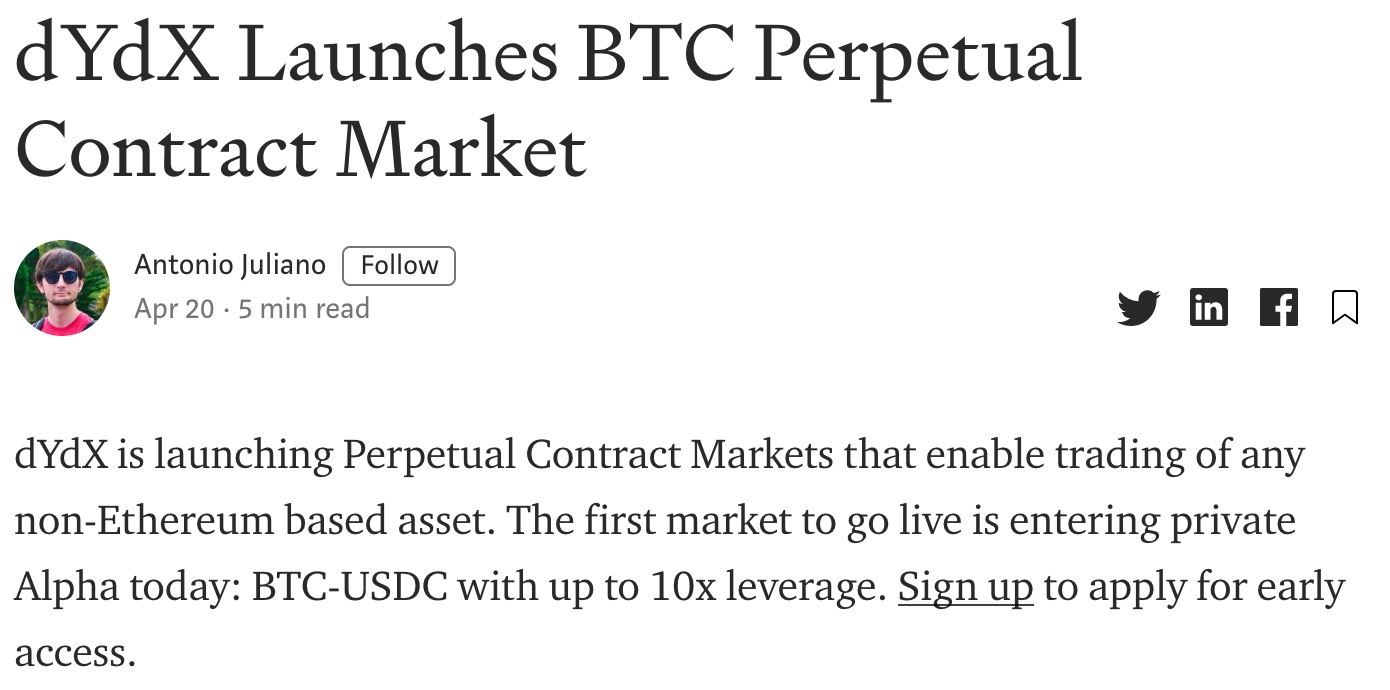Share the article on Twitter

(x=1138, y=307)
